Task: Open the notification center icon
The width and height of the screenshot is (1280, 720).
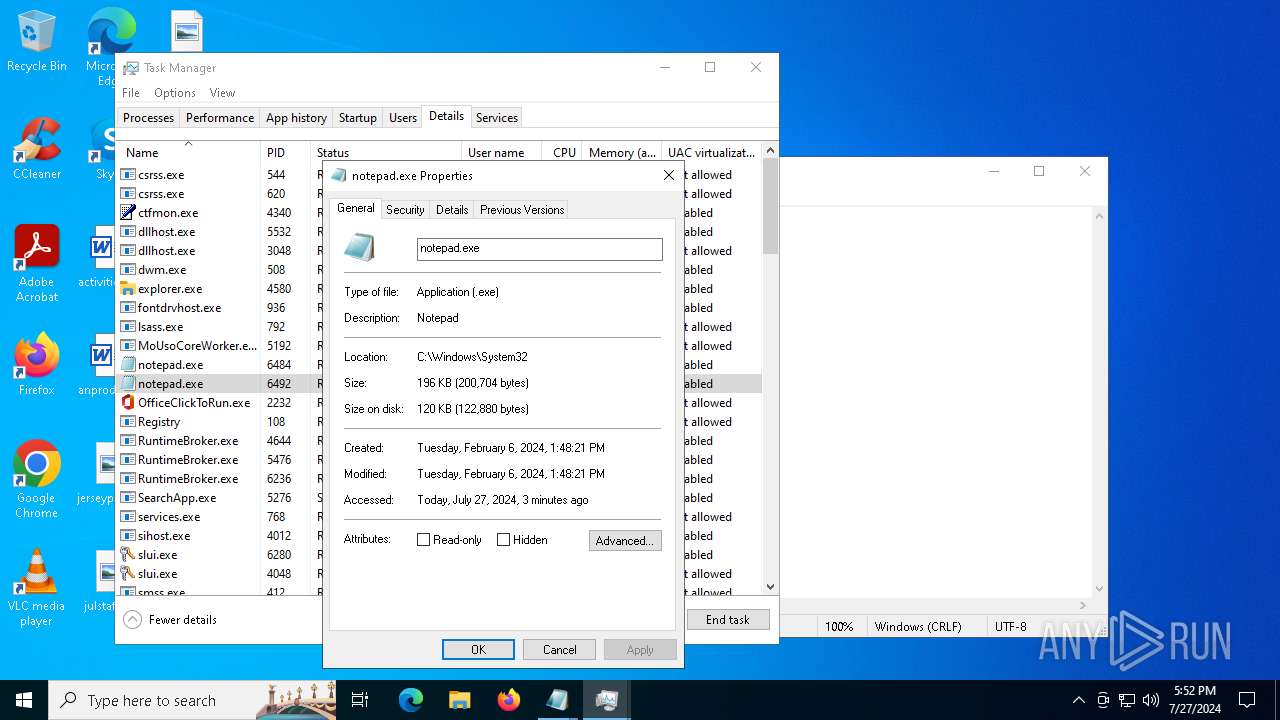Action: (x=1247, y=700)
